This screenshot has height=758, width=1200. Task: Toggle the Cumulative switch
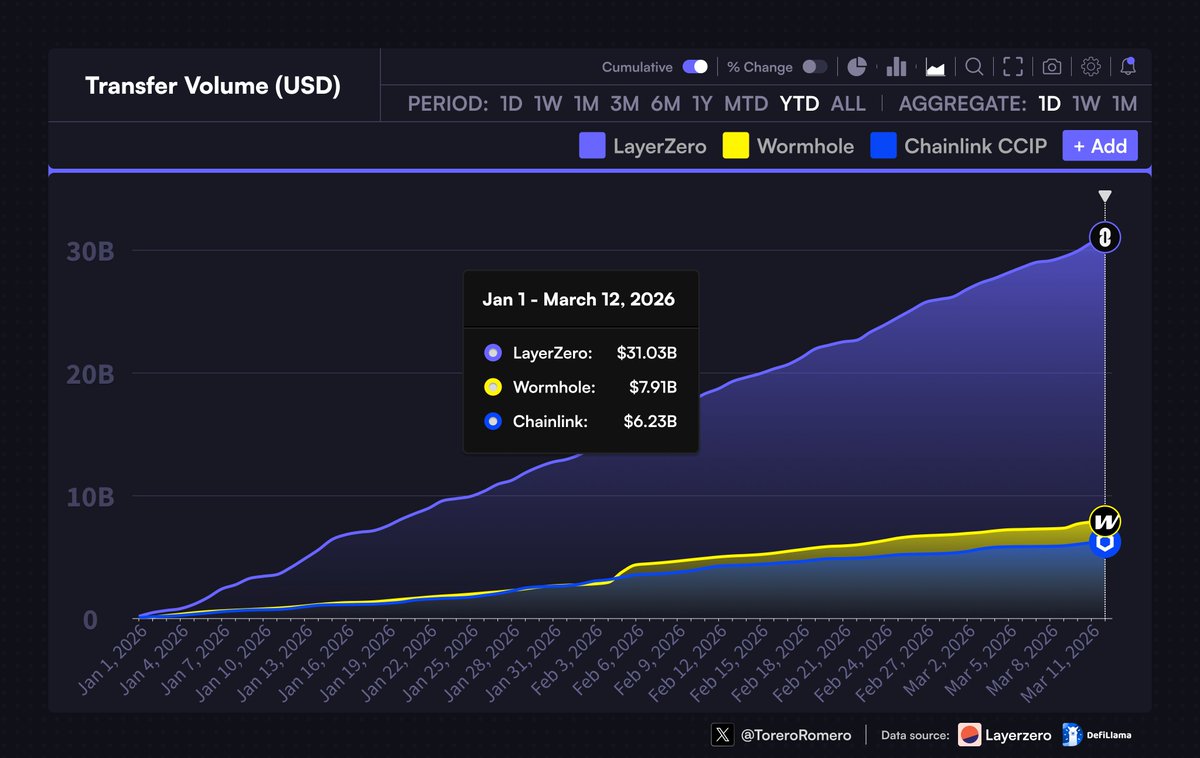click(x=695, y=67)
